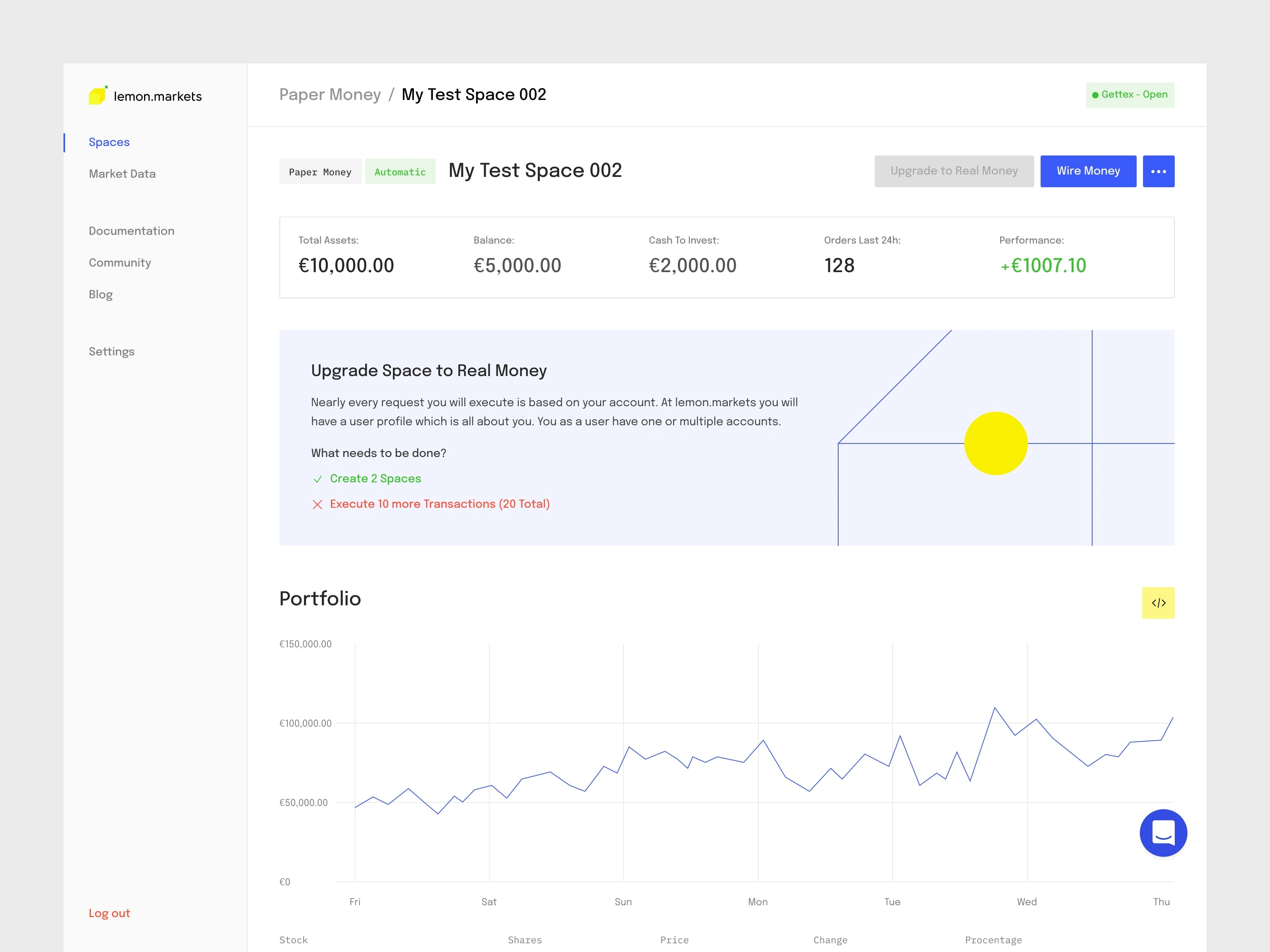1270x952 pixels.
Task: Click the Price column header
Action: [674, 940]
